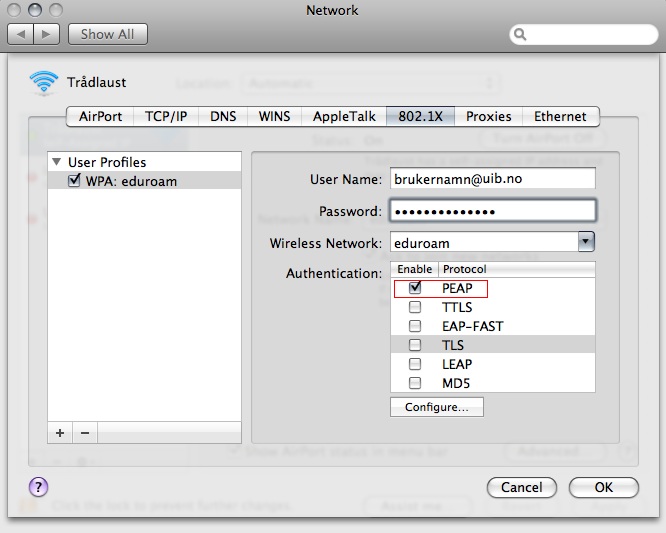Collapse the User Profiles disclosure triangle

(58, 162)
